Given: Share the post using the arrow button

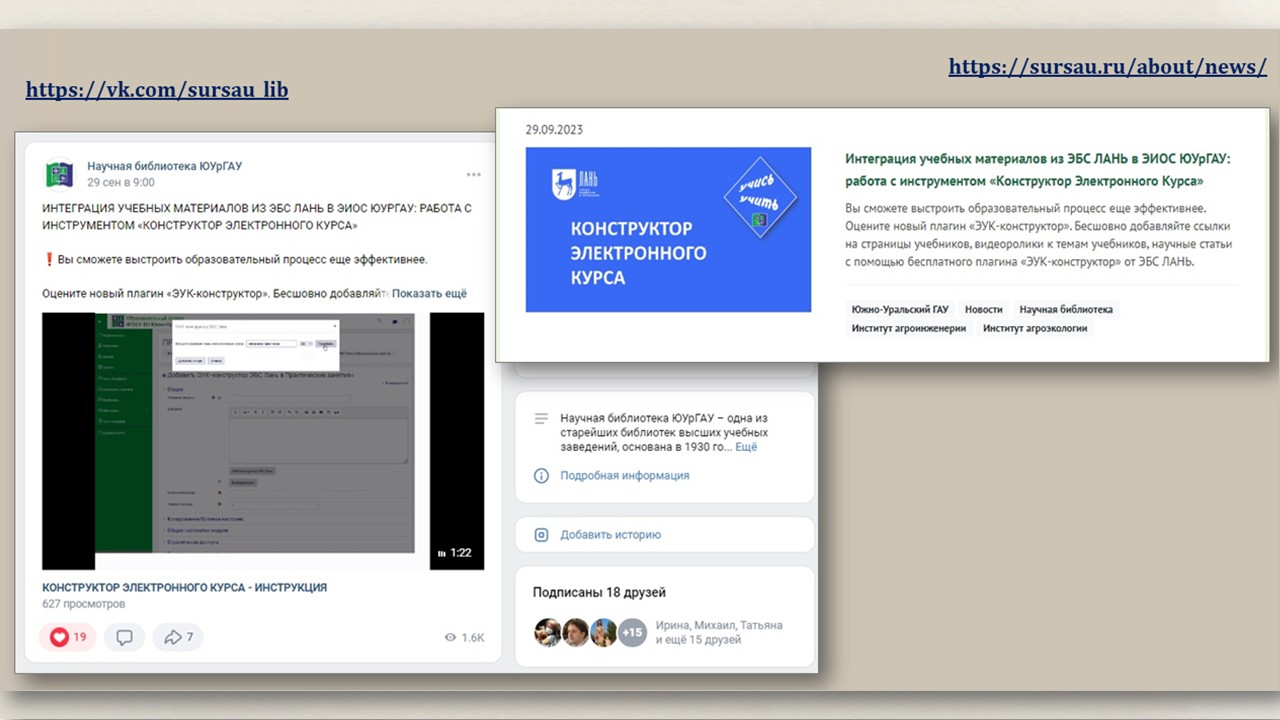Looking at the screenshot, I should coord(178,637).
